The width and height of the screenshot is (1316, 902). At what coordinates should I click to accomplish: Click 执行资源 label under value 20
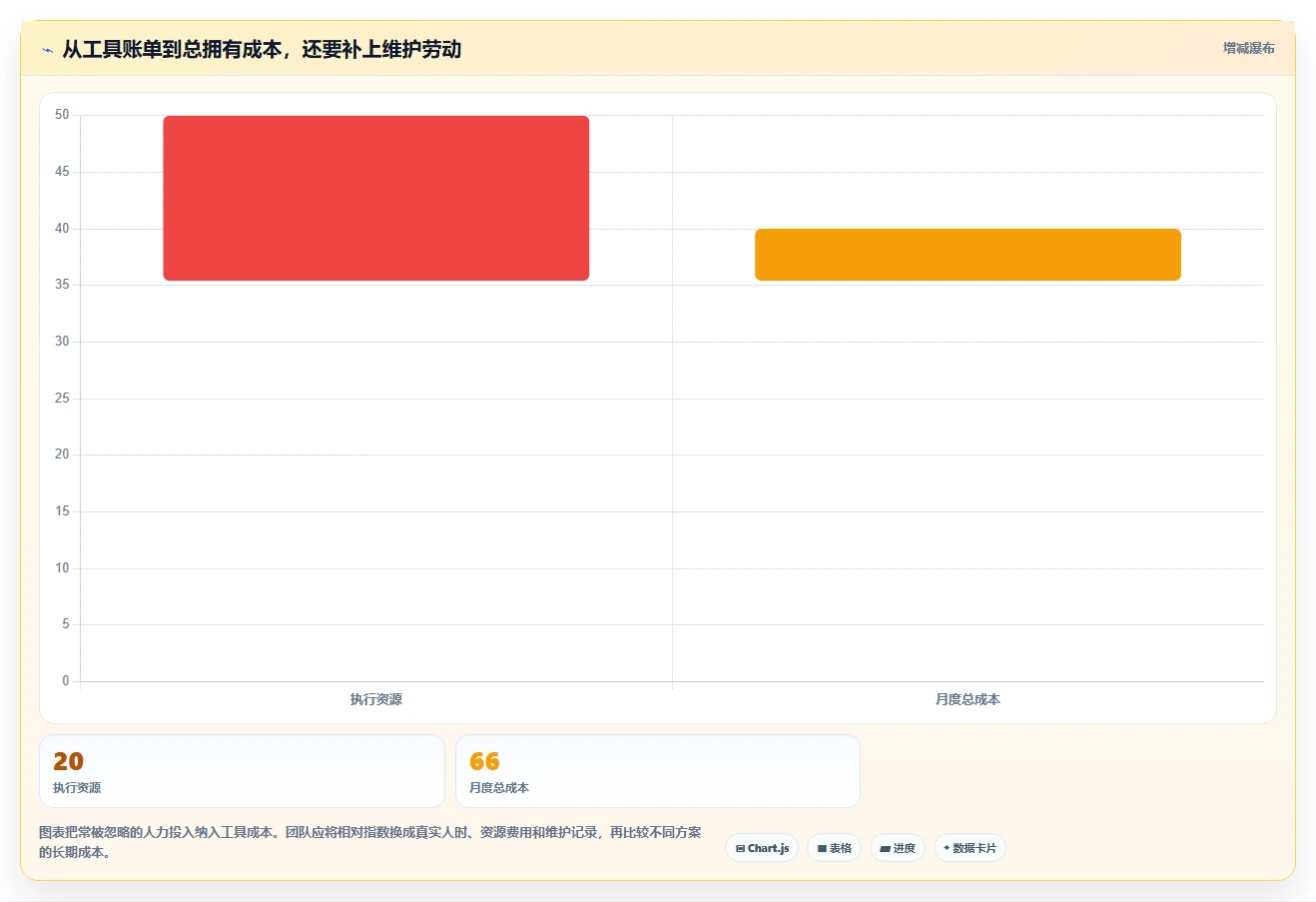click(77, 788)
